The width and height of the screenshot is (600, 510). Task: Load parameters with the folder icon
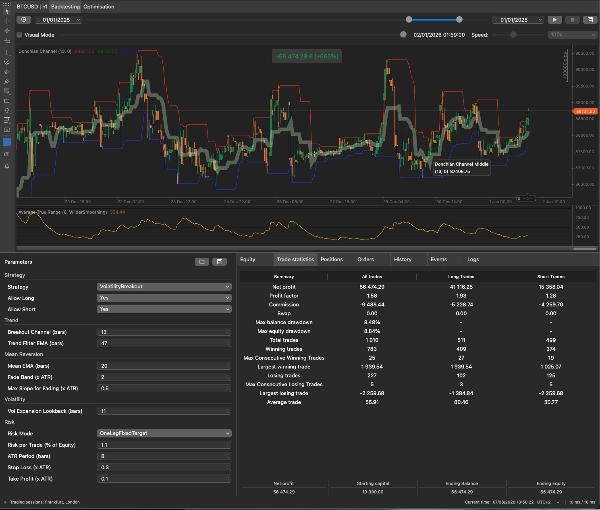202,262
